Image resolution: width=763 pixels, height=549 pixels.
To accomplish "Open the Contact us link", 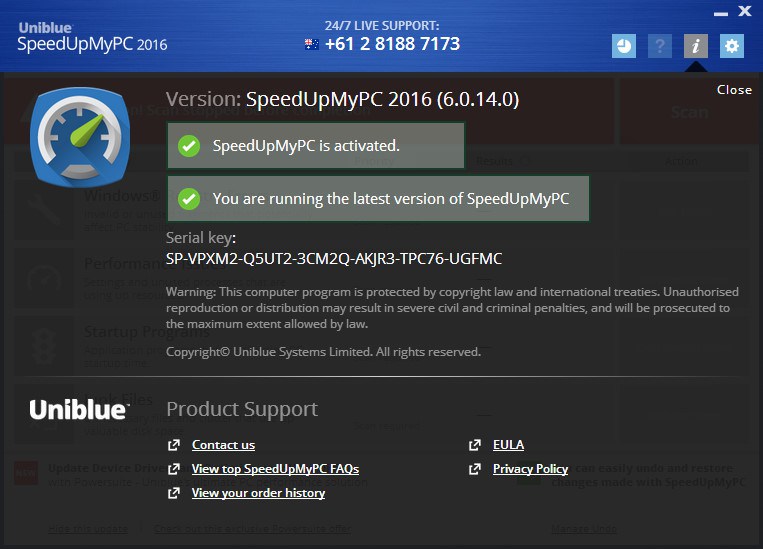I will (x=223, y=445).
